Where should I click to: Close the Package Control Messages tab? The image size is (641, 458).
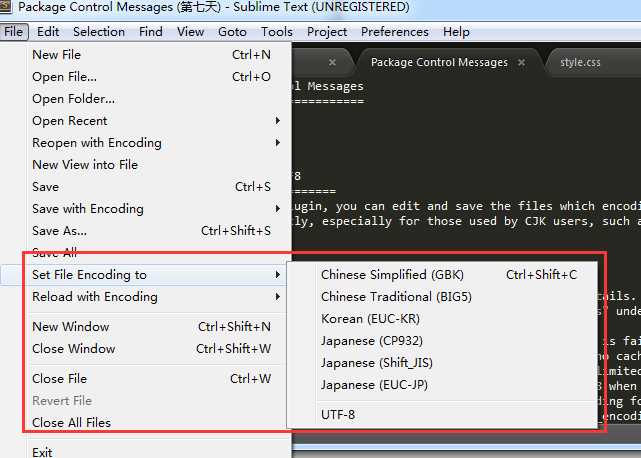[x=521, y=63]
